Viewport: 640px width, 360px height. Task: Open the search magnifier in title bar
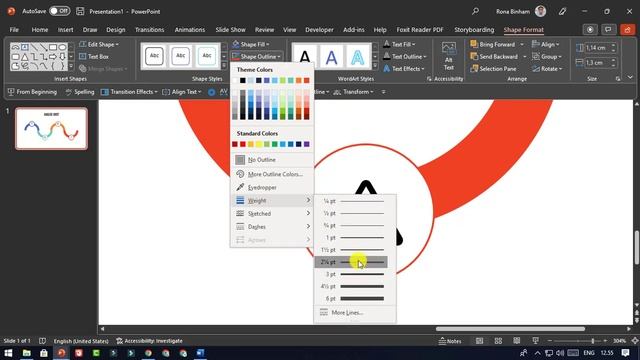click(475, 11)
